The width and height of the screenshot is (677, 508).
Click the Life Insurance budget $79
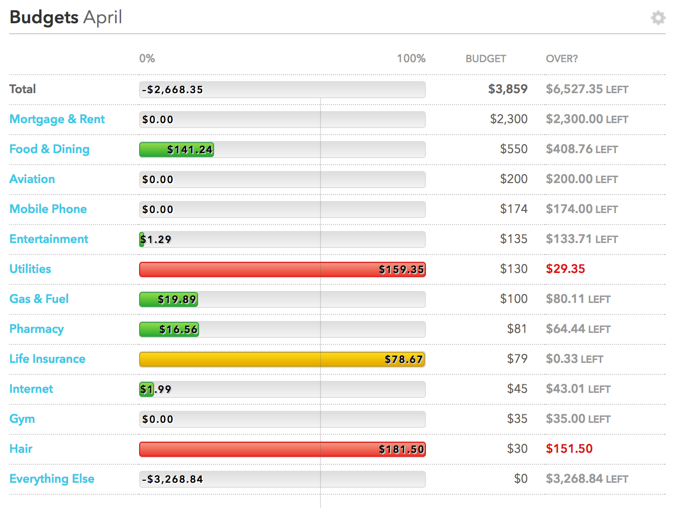pyautogui.click(x=517, y=359)
